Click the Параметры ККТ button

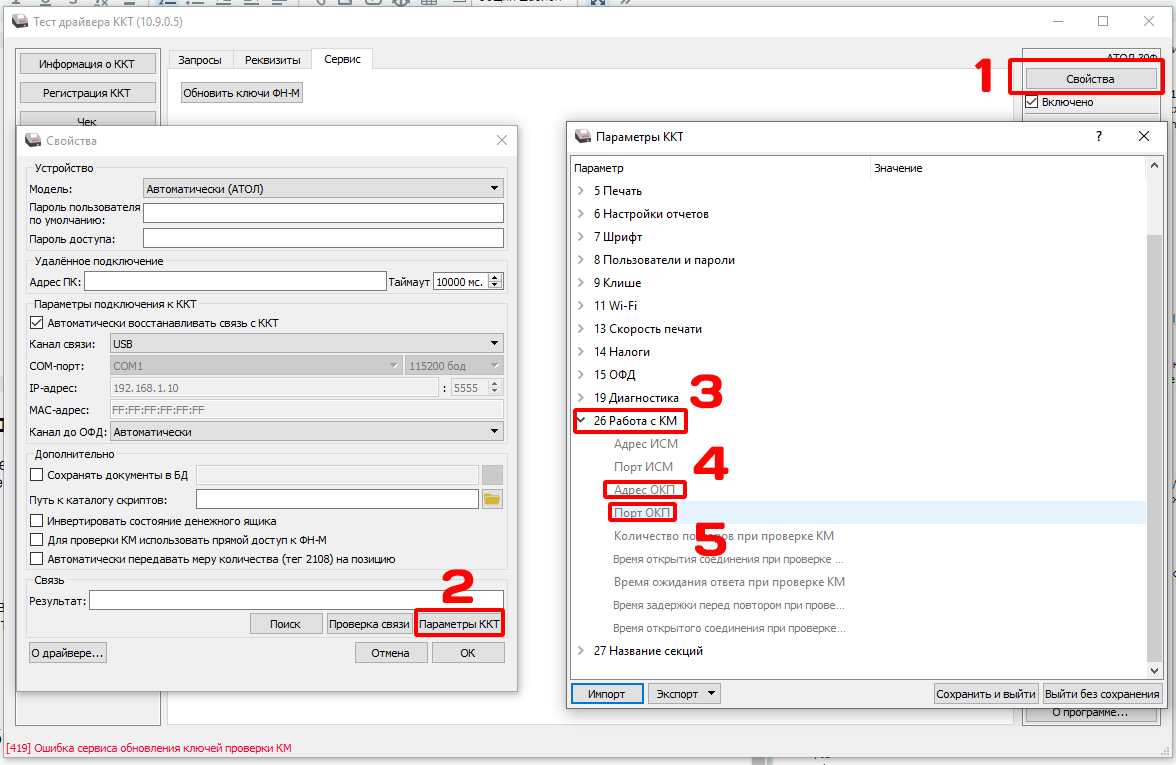(460, 624)
